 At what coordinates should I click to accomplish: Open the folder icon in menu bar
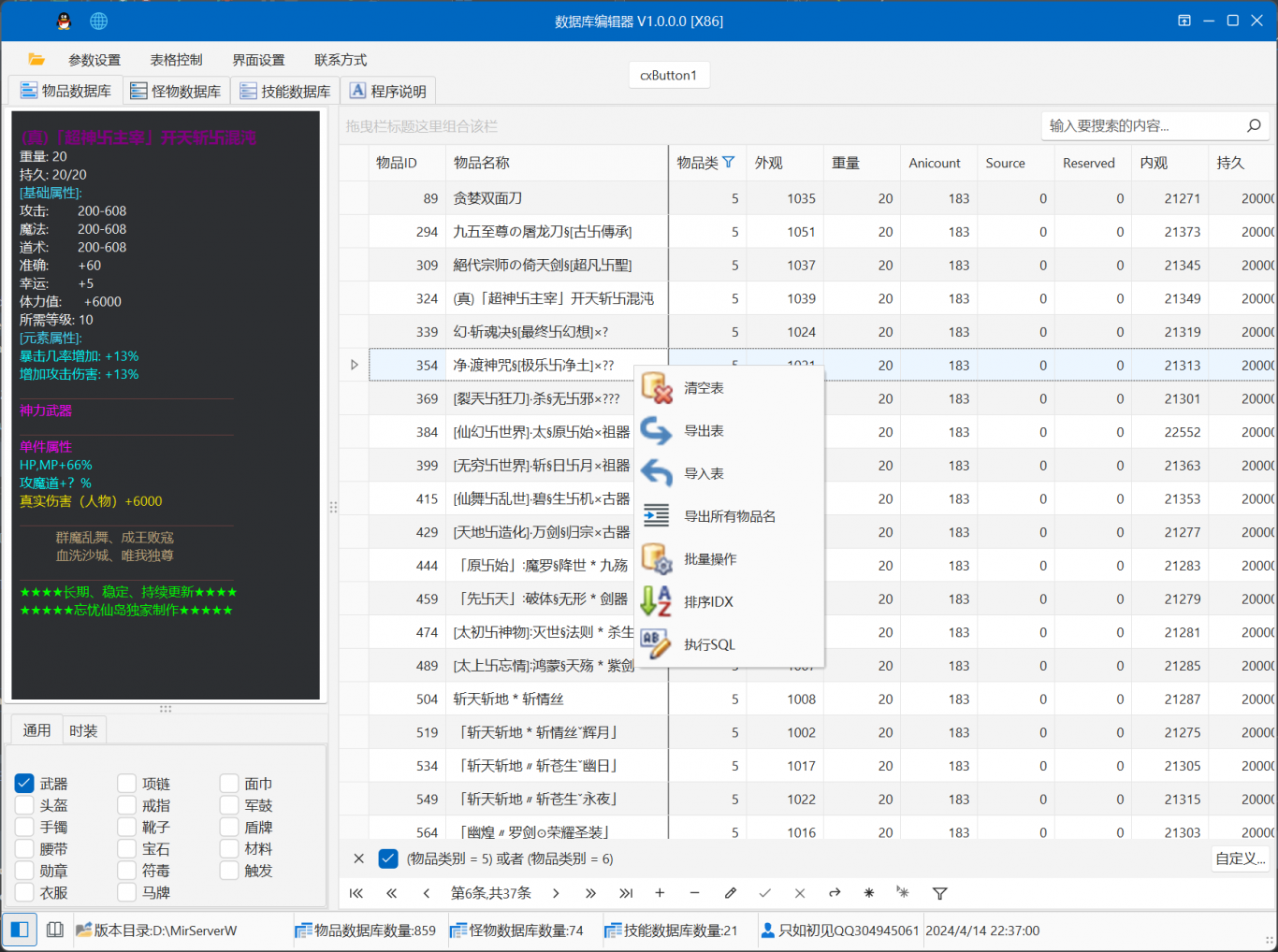[36, 59]
